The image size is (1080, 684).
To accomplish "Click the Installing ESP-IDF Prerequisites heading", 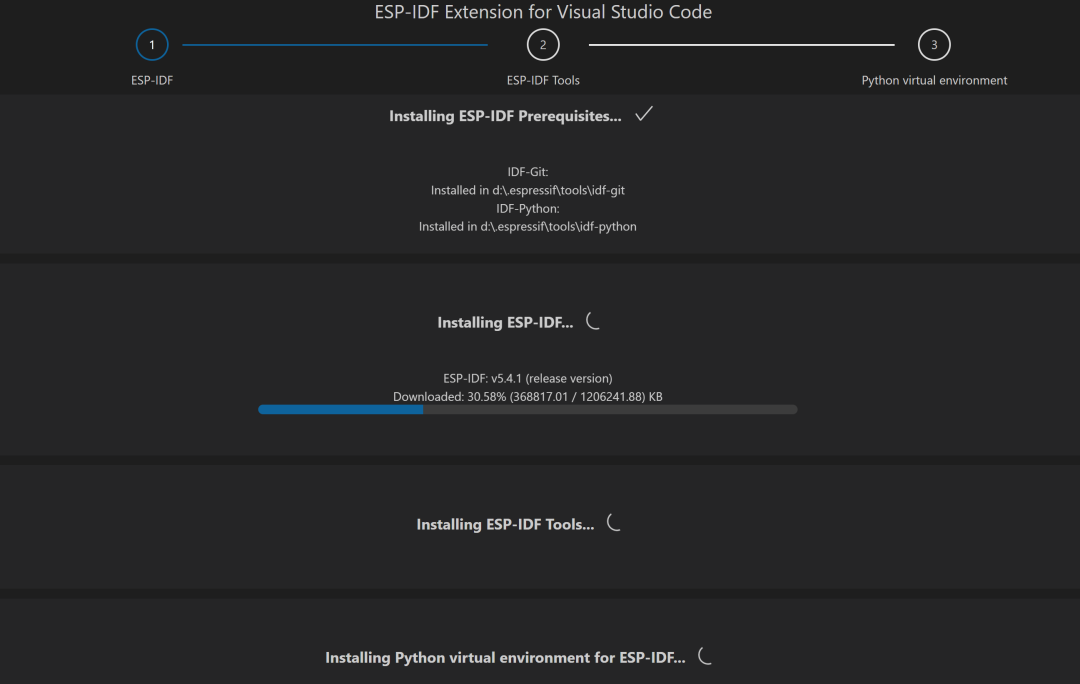I will (505, 116).
